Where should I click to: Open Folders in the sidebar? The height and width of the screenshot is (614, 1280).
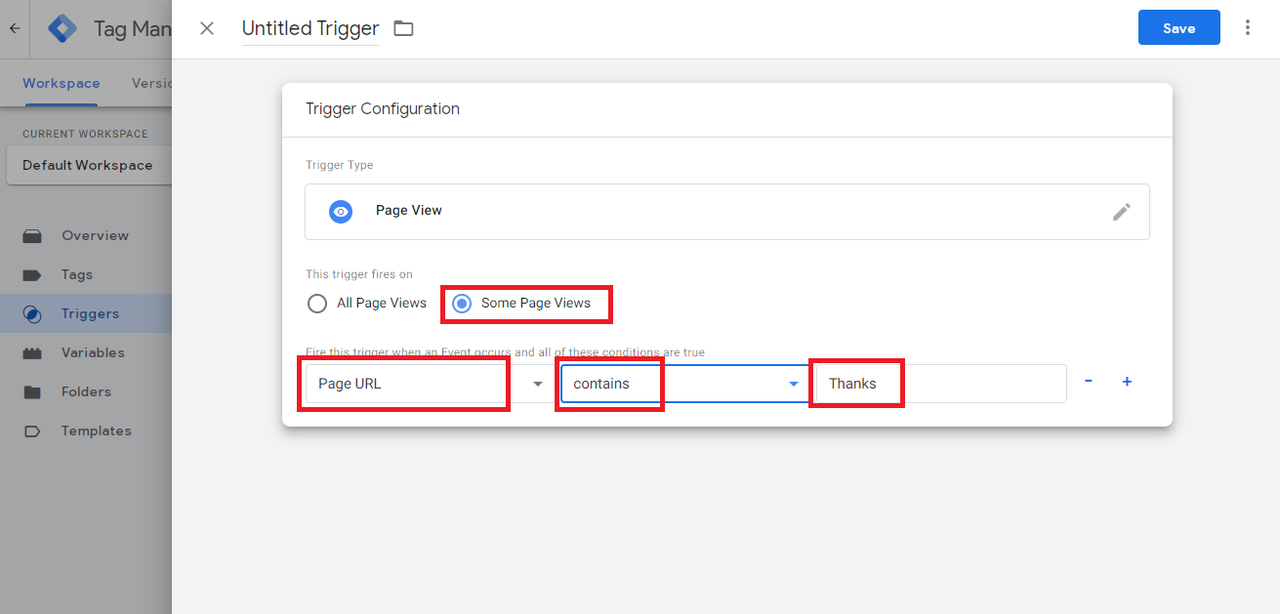click(86, 392)
